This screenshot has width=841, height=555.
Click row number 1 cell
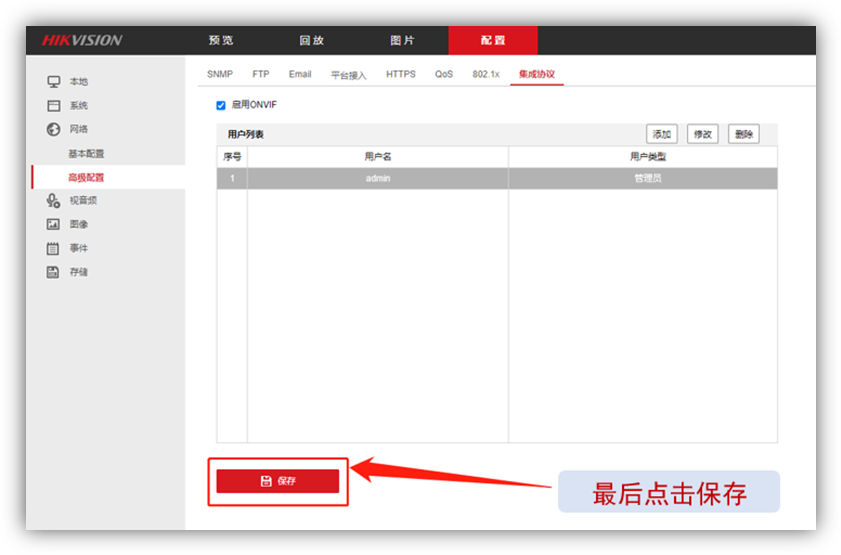point(232,178)
